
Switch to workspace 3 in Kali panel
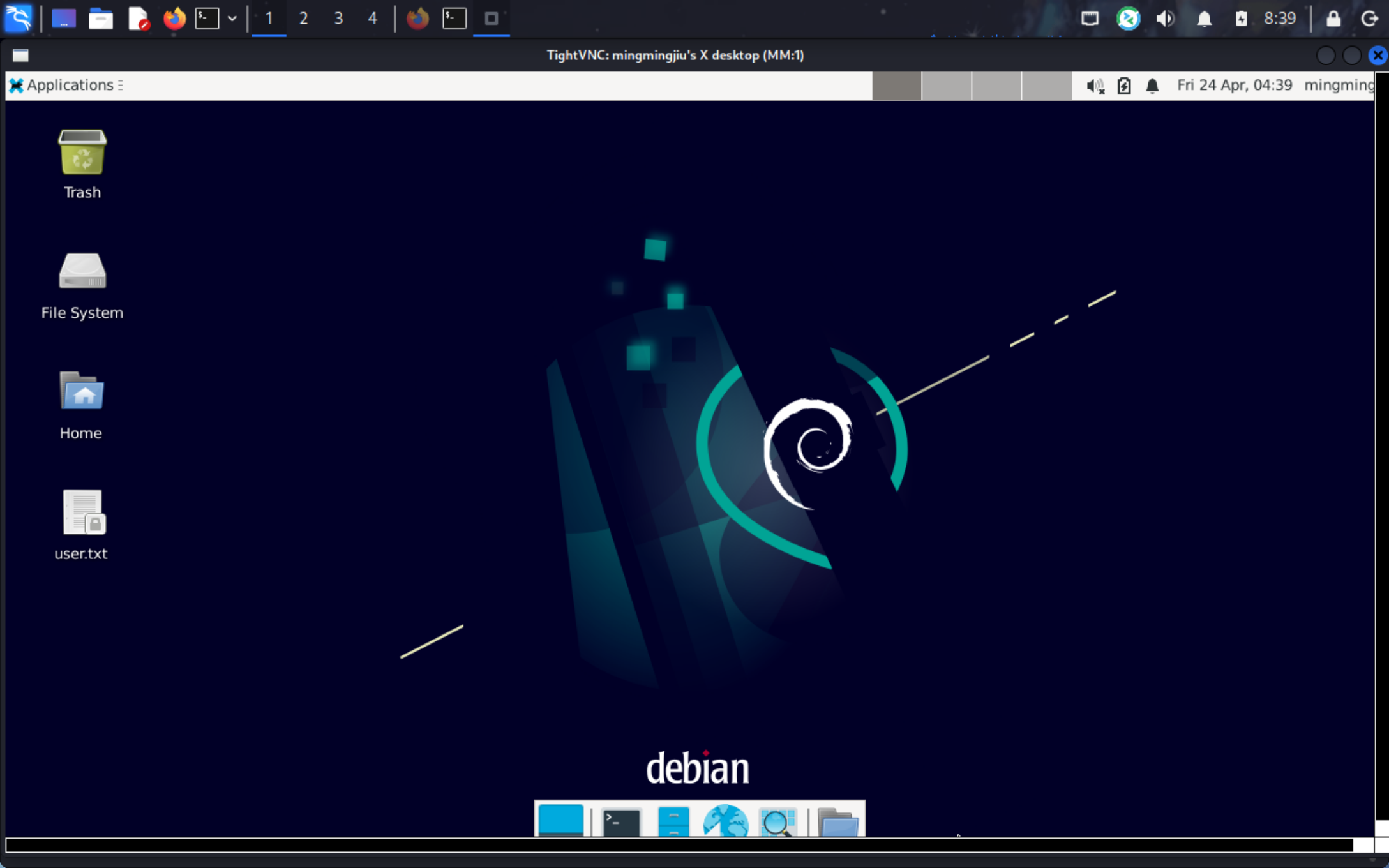pyautogui.click(x=338, y=19)
